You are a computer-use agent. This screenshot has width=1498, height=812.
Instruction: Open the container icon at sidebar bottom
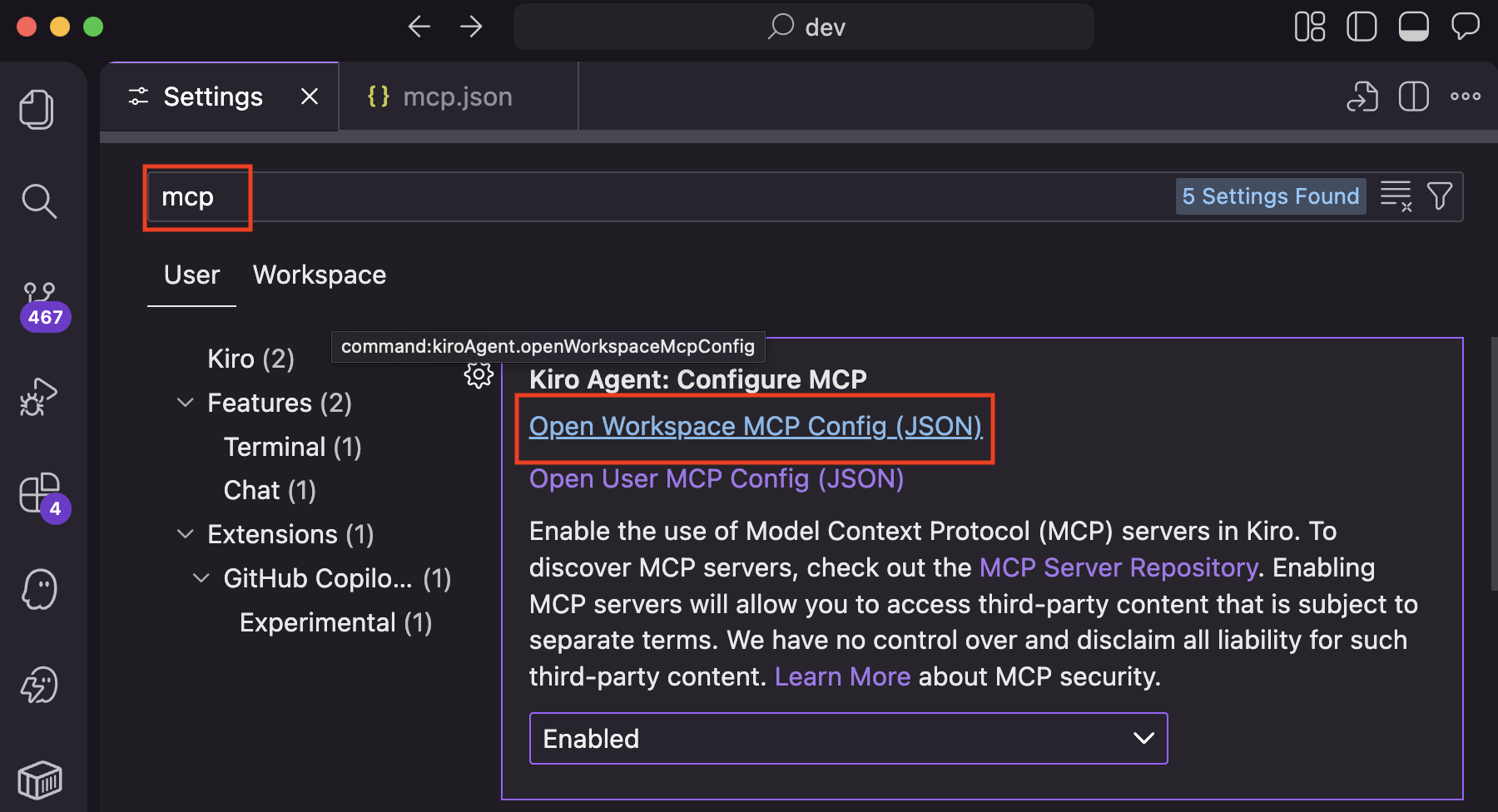pyautogui.click(x=39, y=780)
